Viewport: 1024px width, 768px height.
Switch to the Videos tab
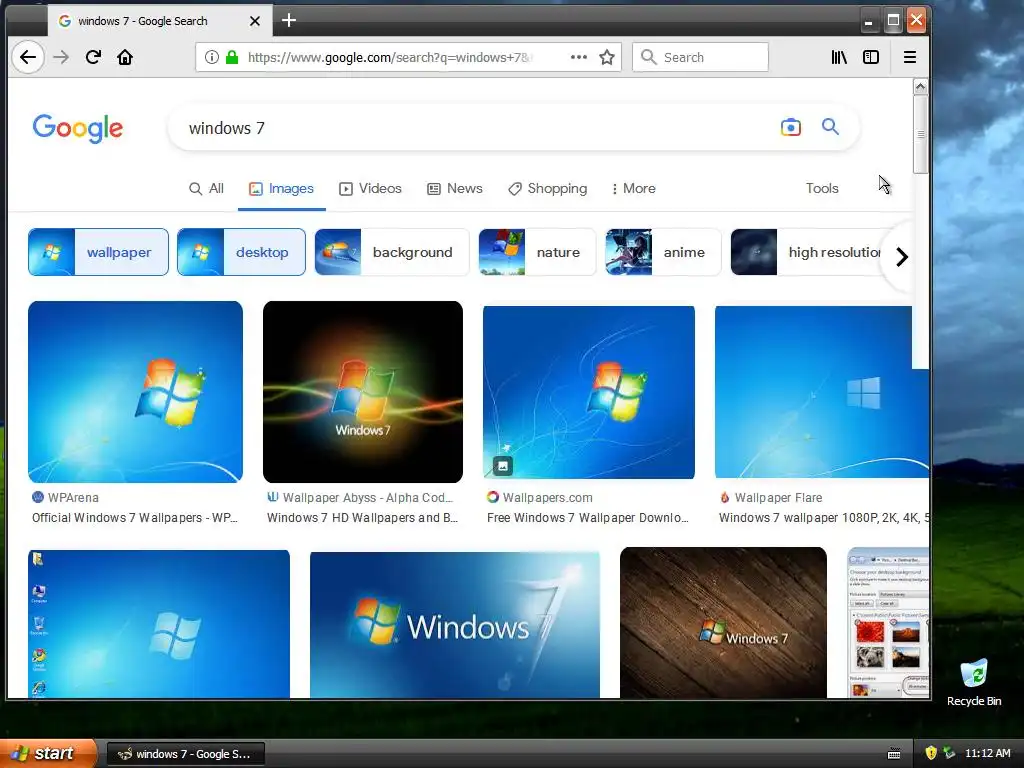pos(370,189)
